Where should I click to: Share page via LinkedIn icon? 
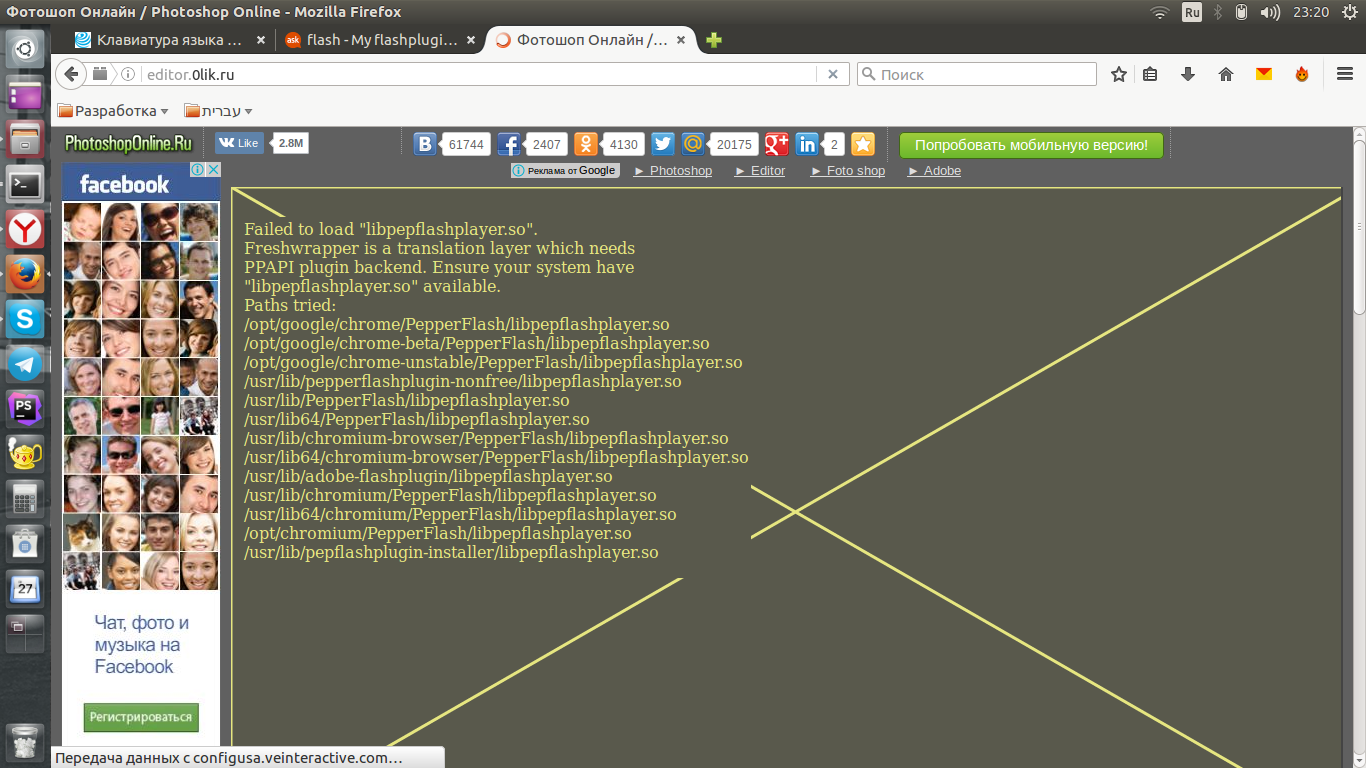coord(807,144)
